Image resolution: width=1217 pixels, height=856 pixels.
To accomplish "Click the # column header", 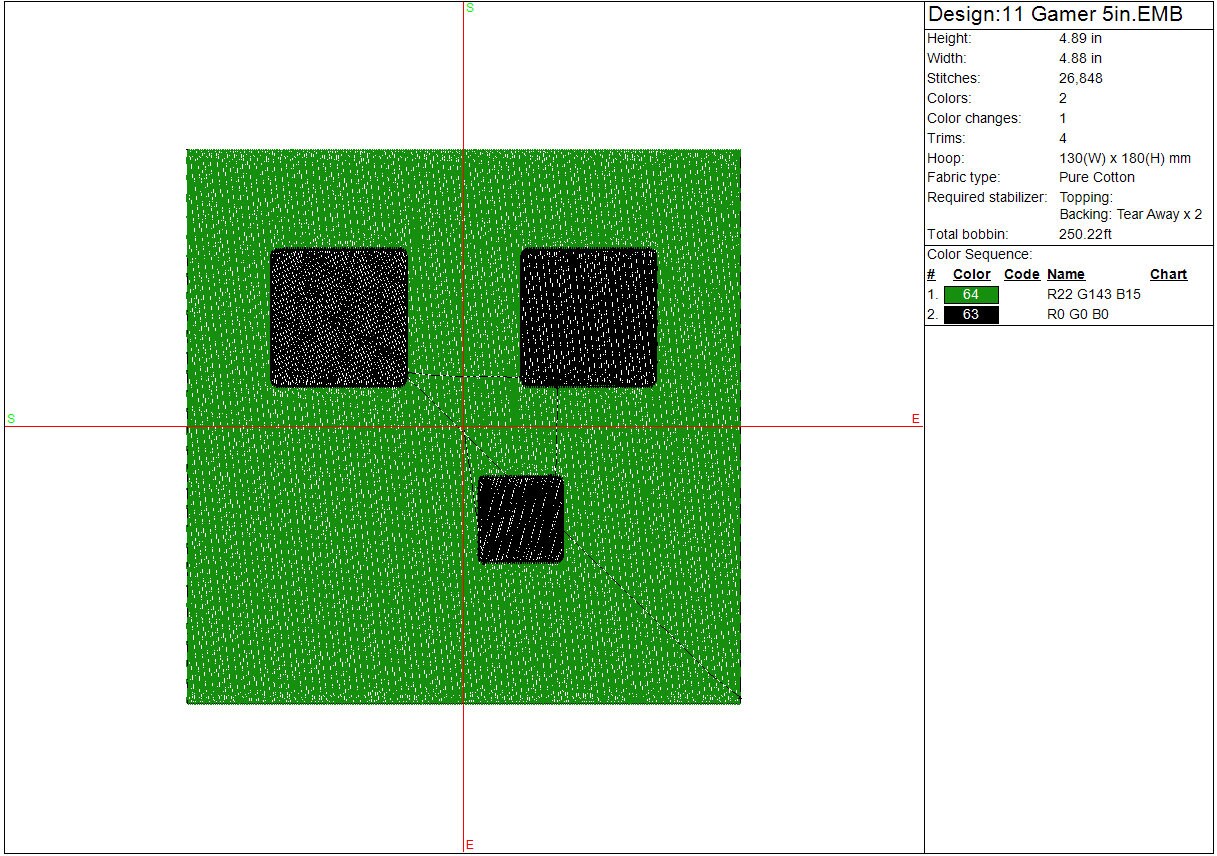I will tap(931, 274).
